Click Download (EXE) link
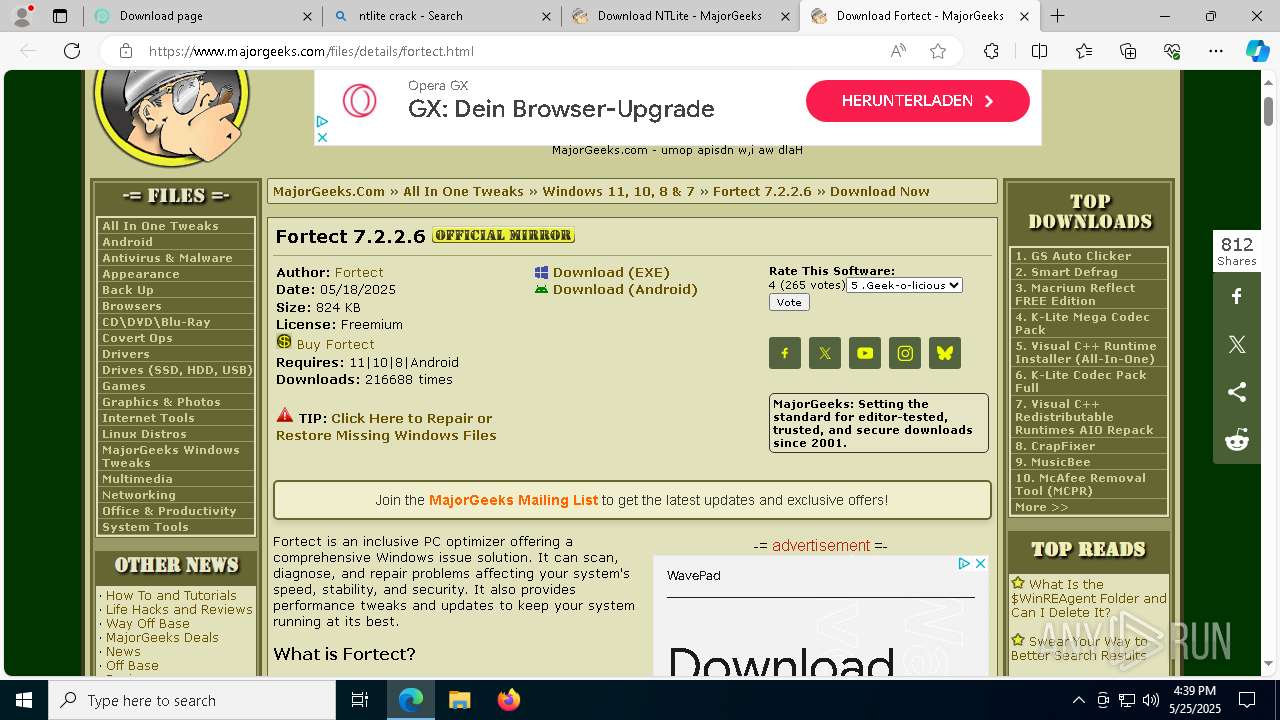1280x720 pixels. (x=611, y=272)
